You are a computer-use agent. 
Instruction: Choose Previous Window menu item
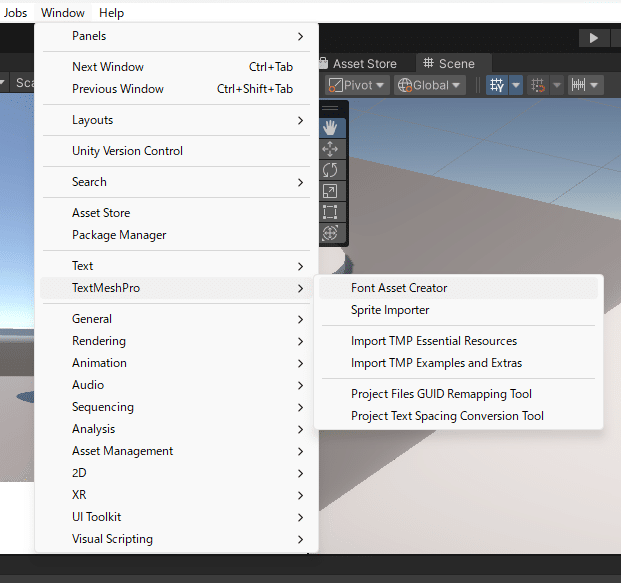tap(176, 89)
